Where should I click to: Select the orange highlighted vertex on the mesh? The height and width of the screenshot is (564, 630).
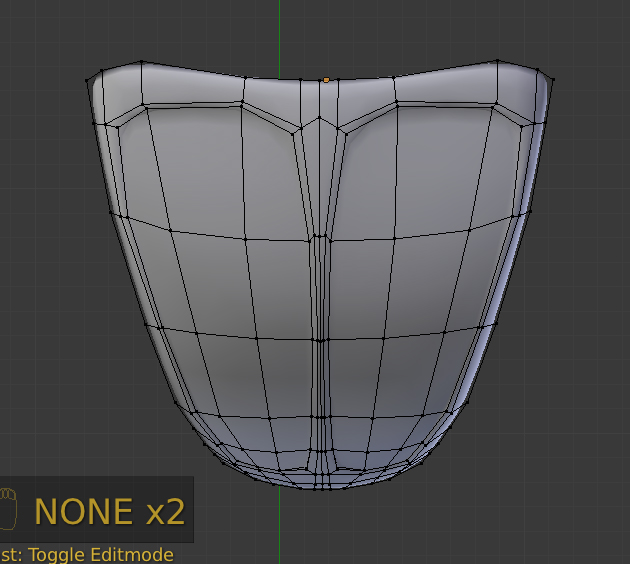tap(326, 80)
